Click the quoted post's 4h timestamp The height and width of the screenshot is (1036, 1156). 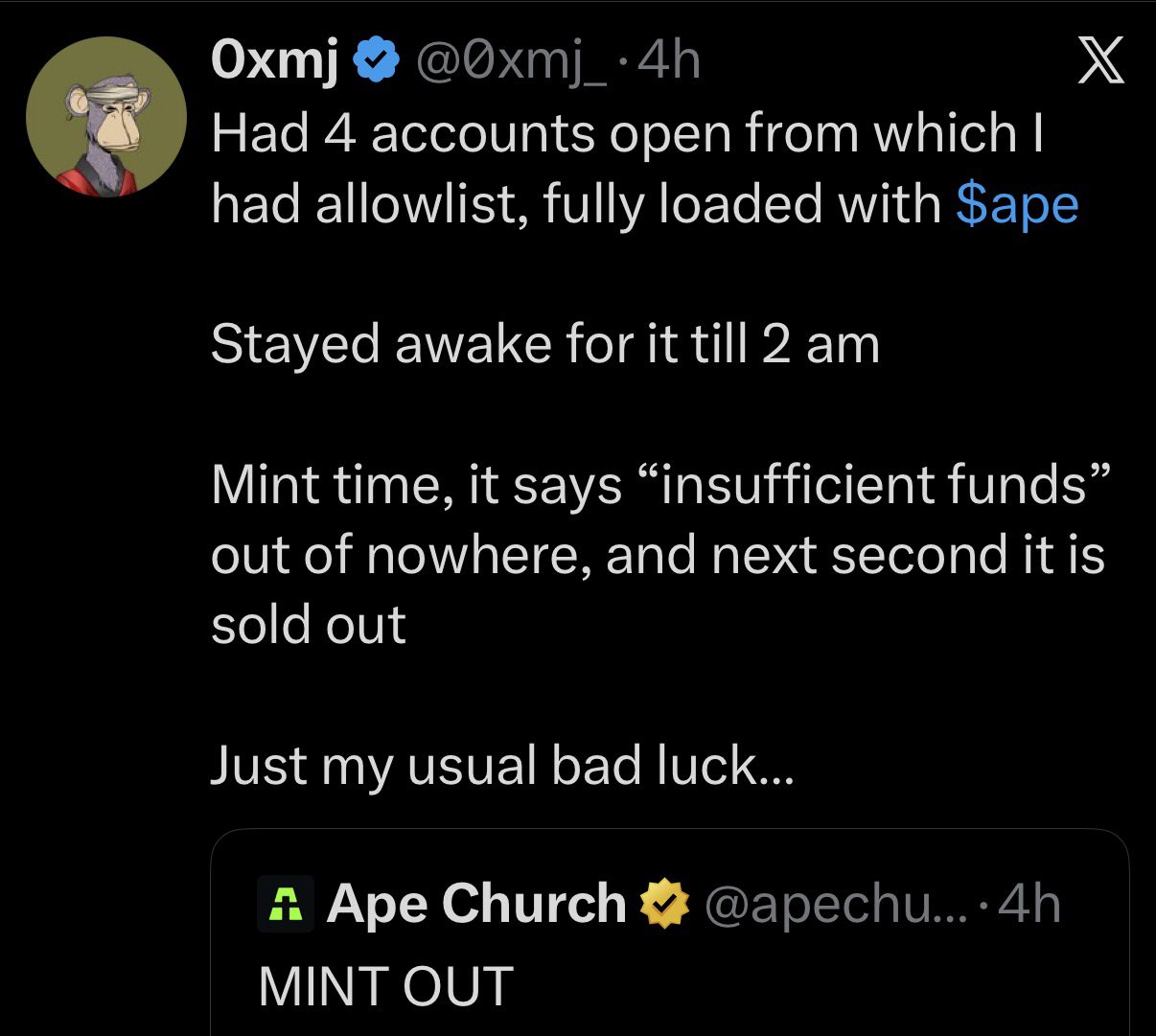(1029, 905)
